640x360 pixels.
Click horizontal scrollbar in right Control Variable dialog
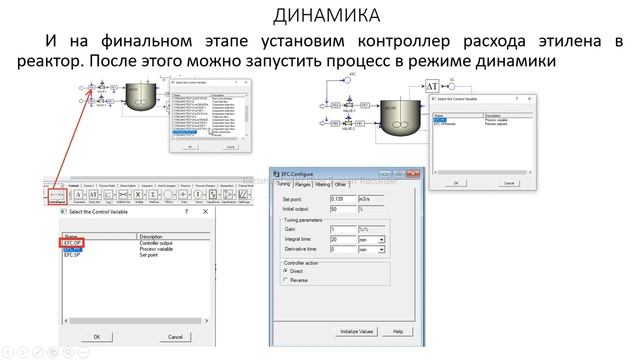tap(483, 172)
